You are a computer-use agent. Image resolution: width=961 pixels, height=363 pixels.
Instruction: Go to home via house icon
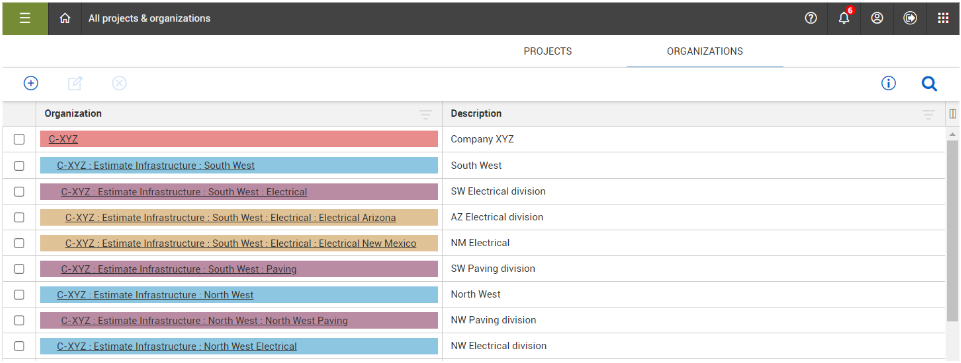[x=65, y=18]
